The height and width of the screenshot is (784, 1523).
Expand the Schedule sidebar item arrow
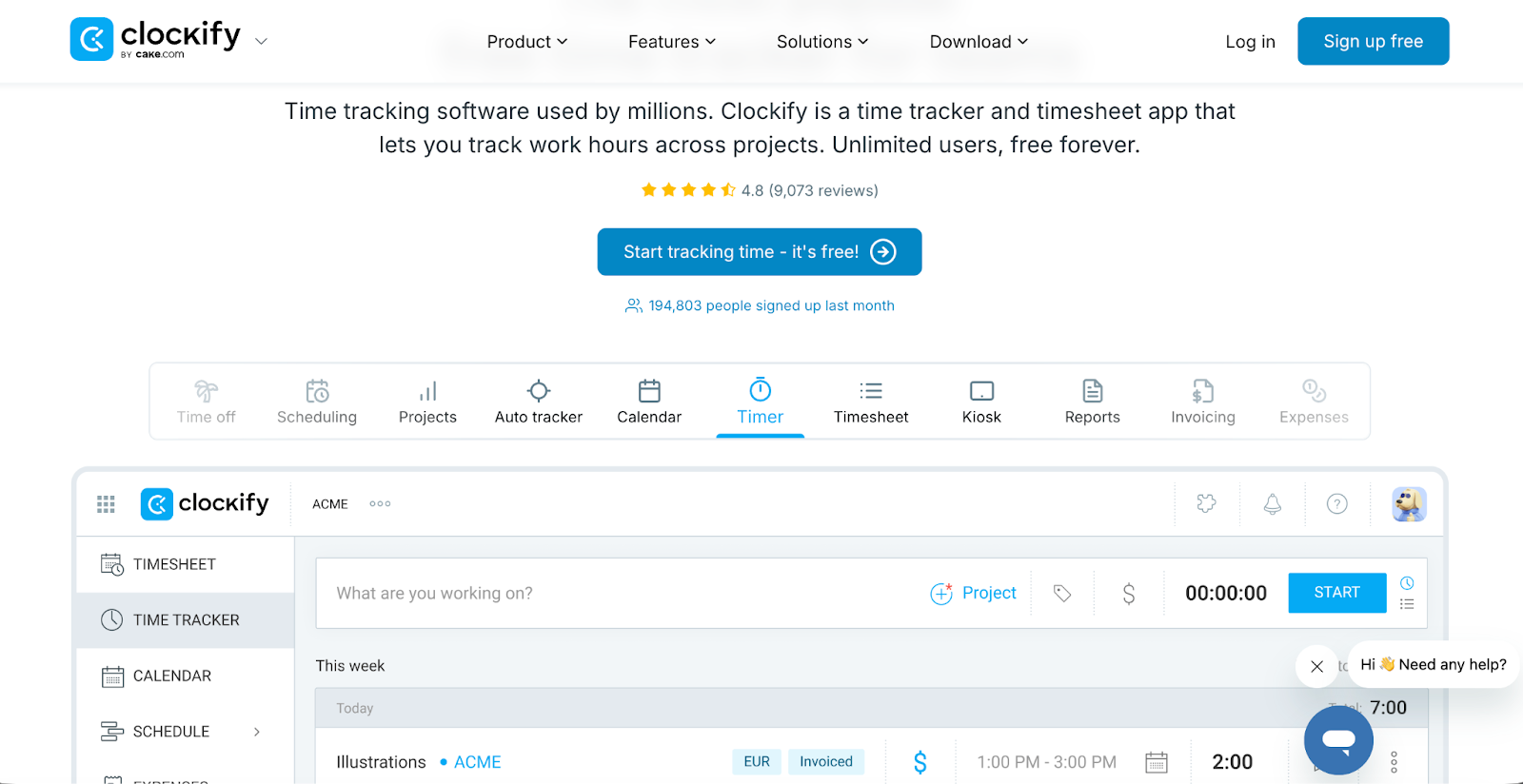tap(257, 732)
